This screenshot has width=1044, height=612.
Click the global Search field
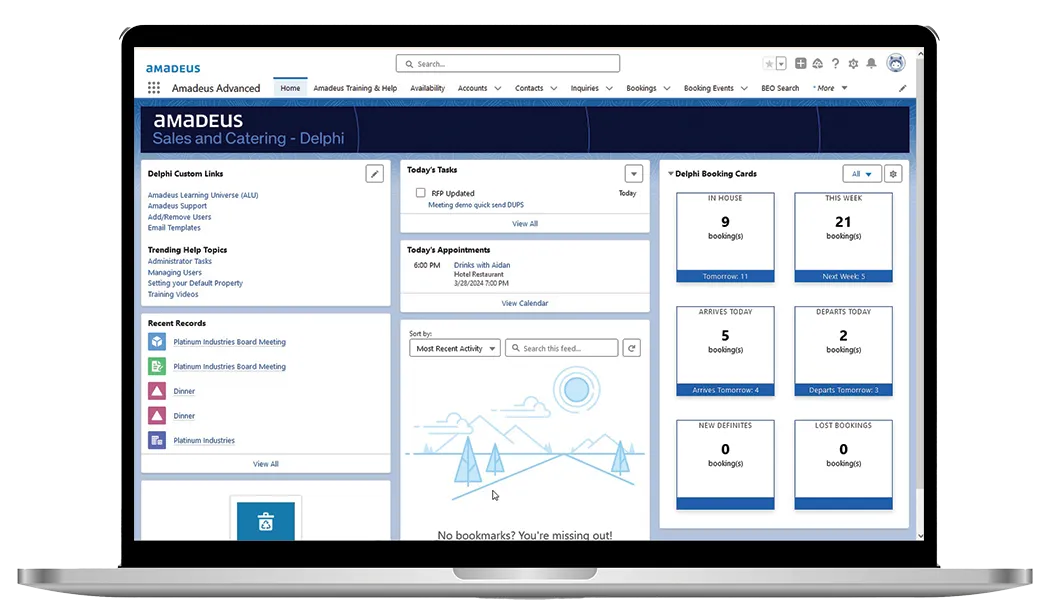507,64
